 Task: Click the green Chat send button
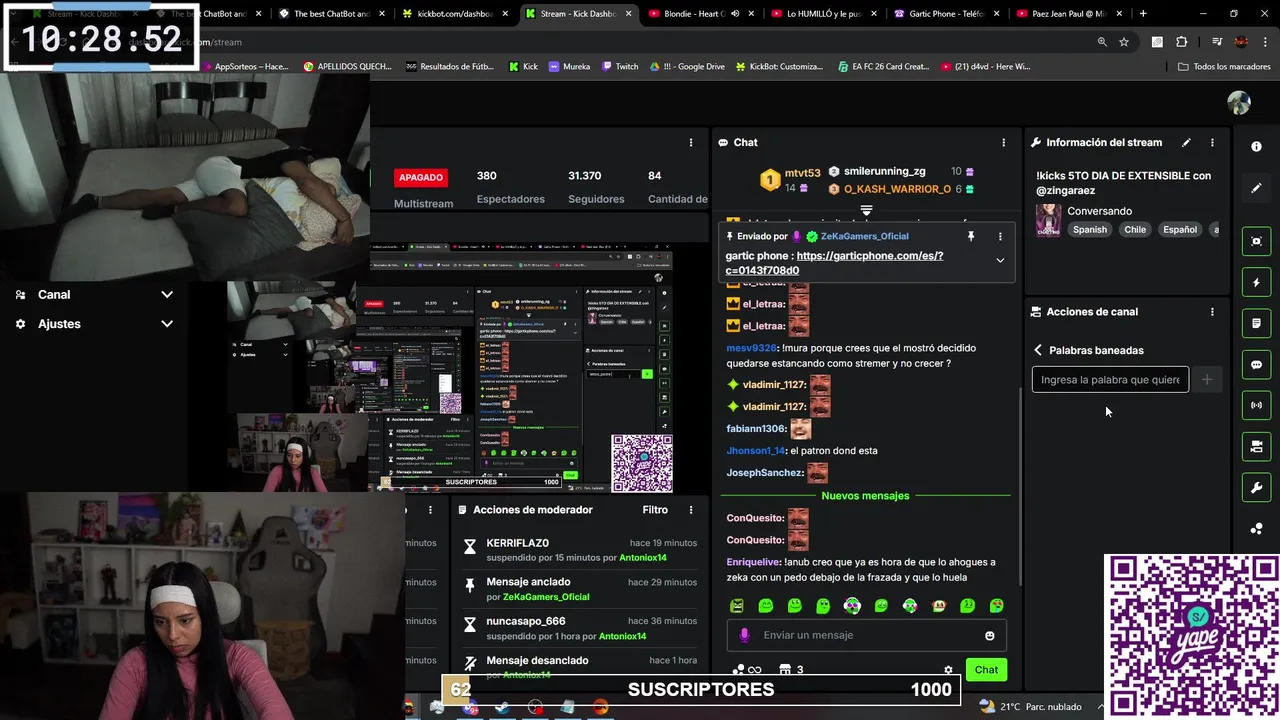[x=986, y=670]
